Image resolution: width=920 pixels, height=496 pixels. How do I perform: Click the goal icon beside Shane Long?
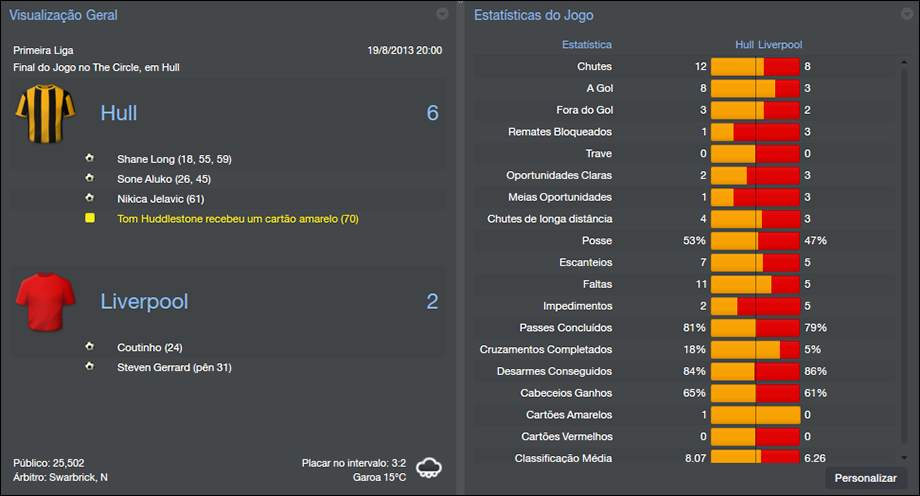(90, 159)
